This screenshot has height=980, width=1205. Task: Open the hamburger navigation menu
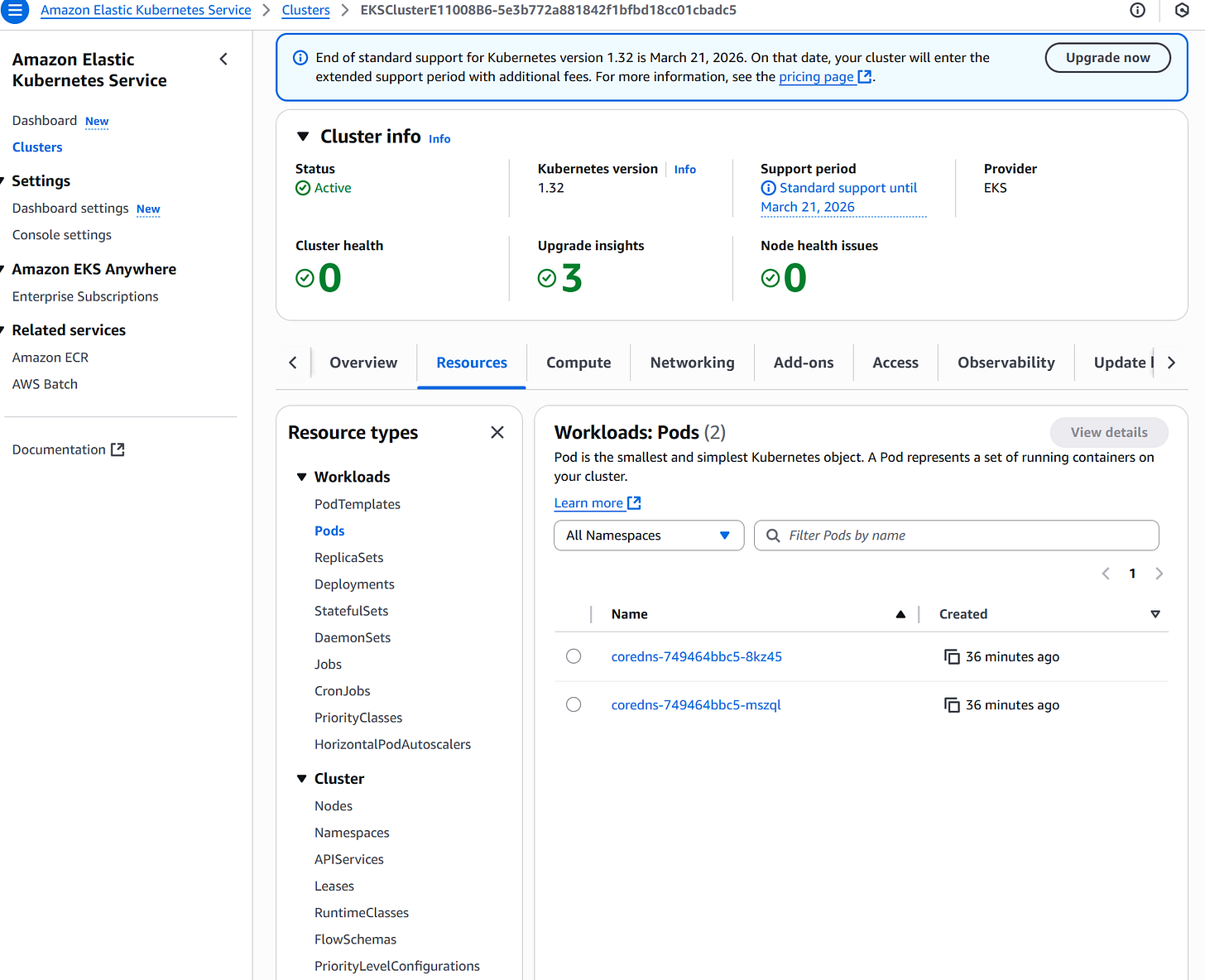click(x=15, y=11)
